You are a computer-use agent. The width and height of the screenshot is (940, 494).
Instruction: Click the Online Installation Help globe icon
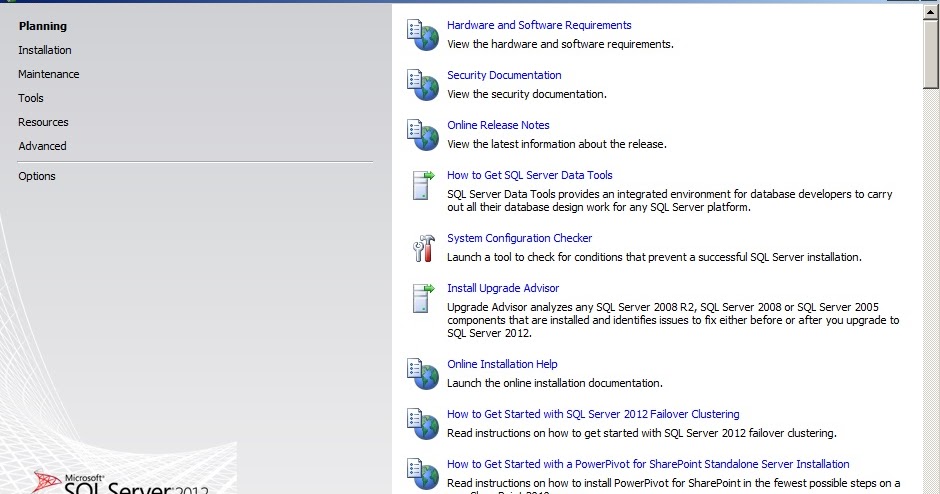423,373
